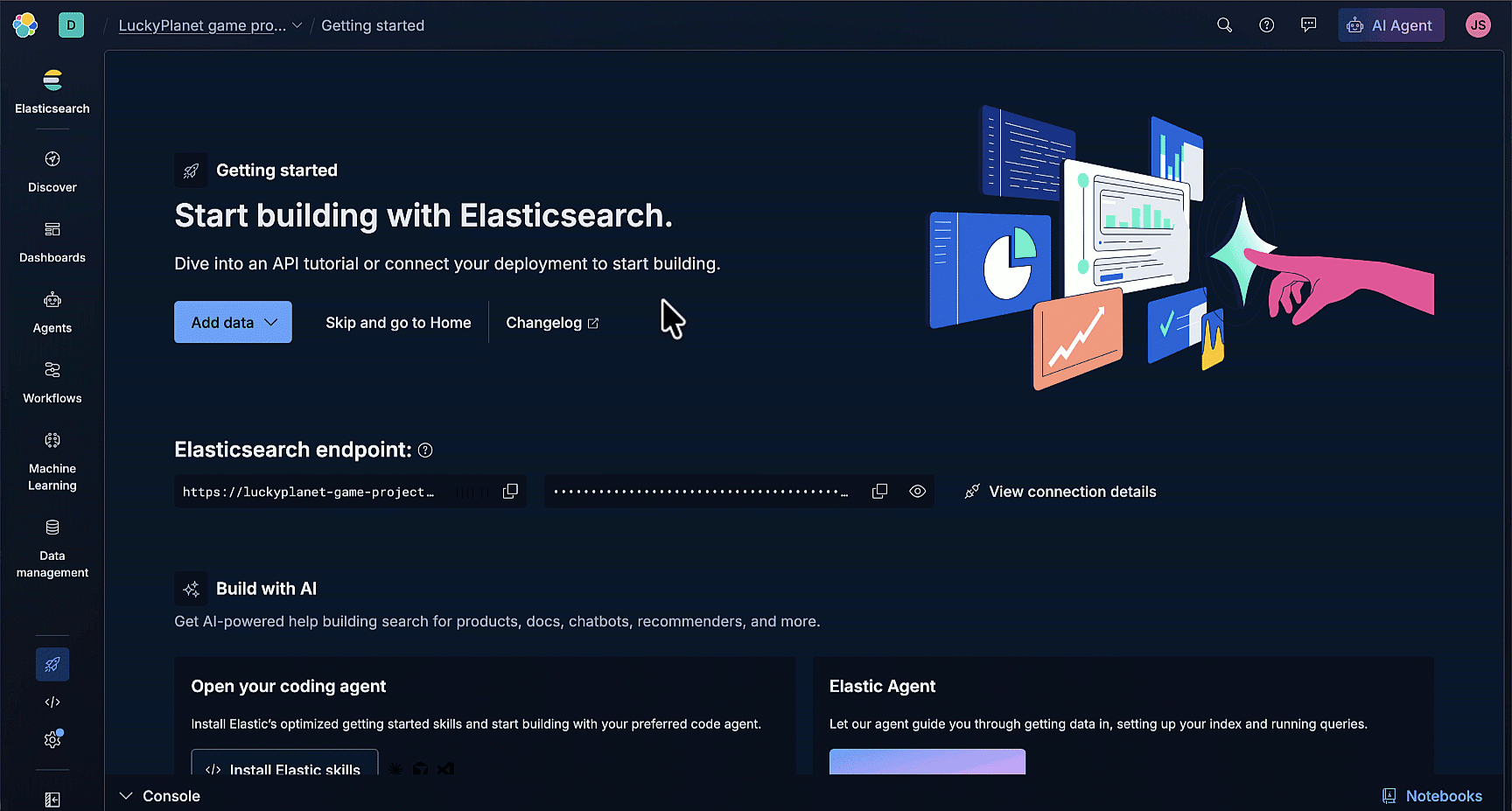Click the Open your coding agent heading
Image resolution: width=1512 pixels, height=811 pixels.
[289, 687]
